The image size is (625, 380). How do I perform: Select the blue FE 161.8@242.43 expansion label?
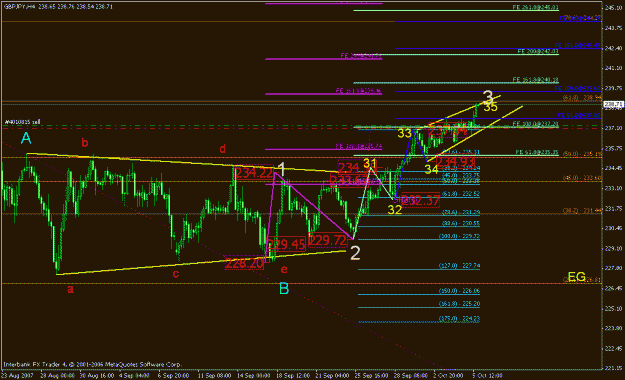[577, 45]
